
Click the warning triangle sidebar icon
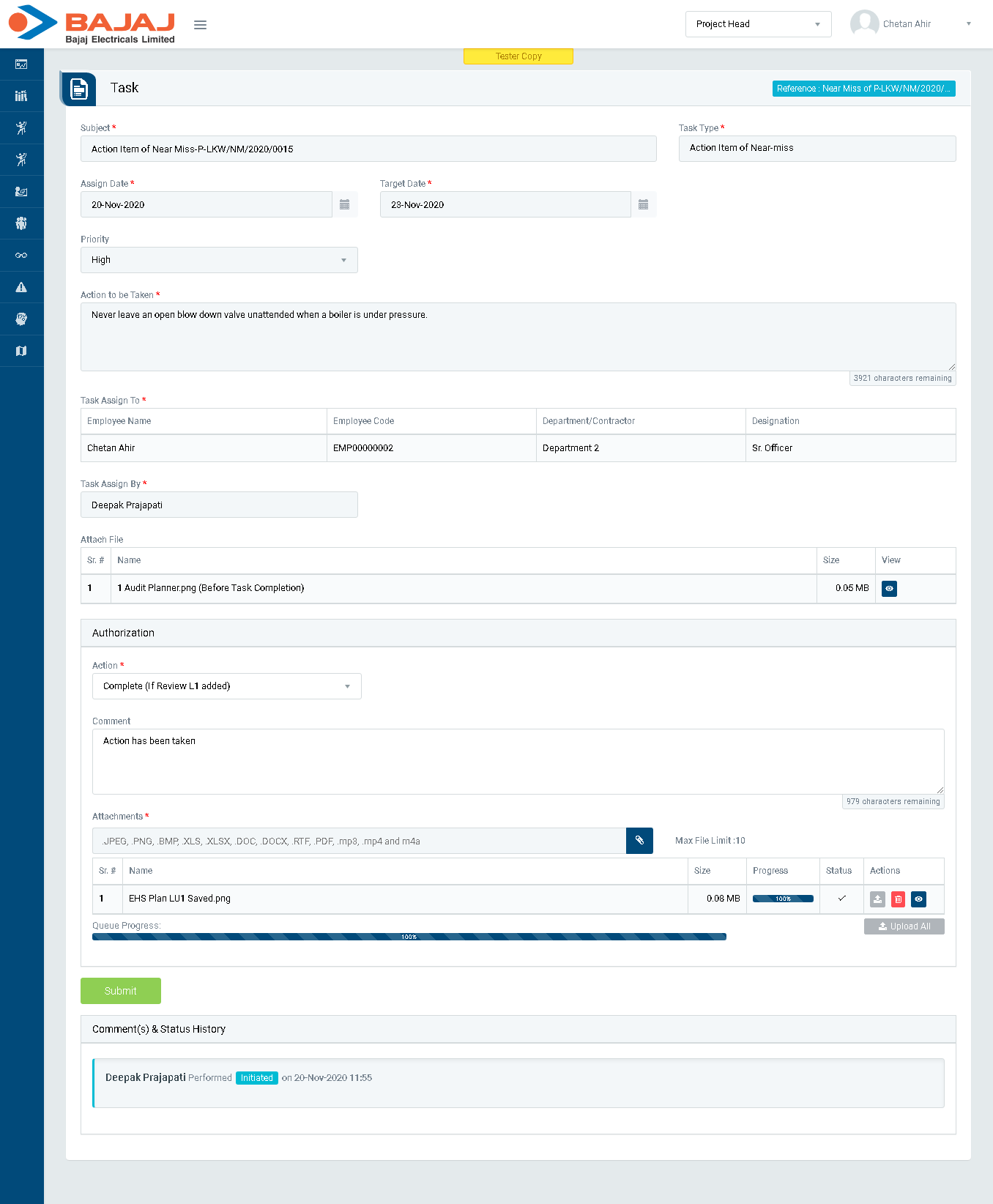pyautogui.click(x=21, y=287)
